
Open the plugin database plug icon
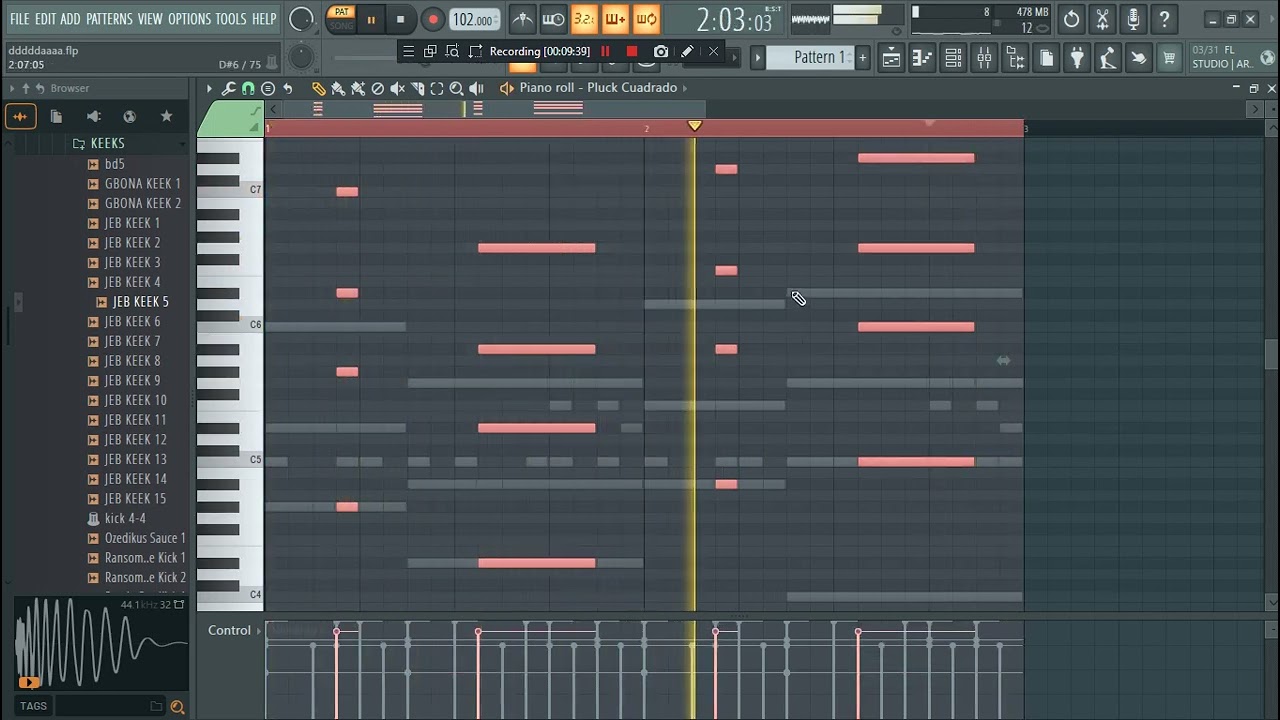(1077, 58)
